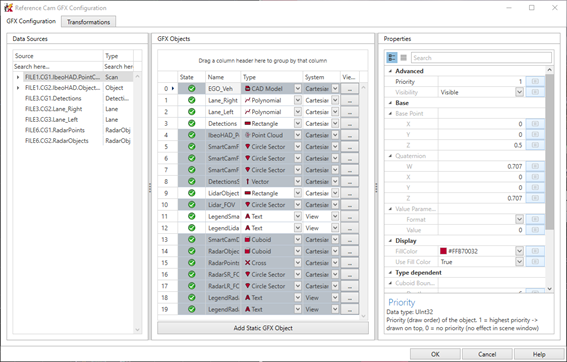Click the Value property binding icon

[x=535, y=230]
